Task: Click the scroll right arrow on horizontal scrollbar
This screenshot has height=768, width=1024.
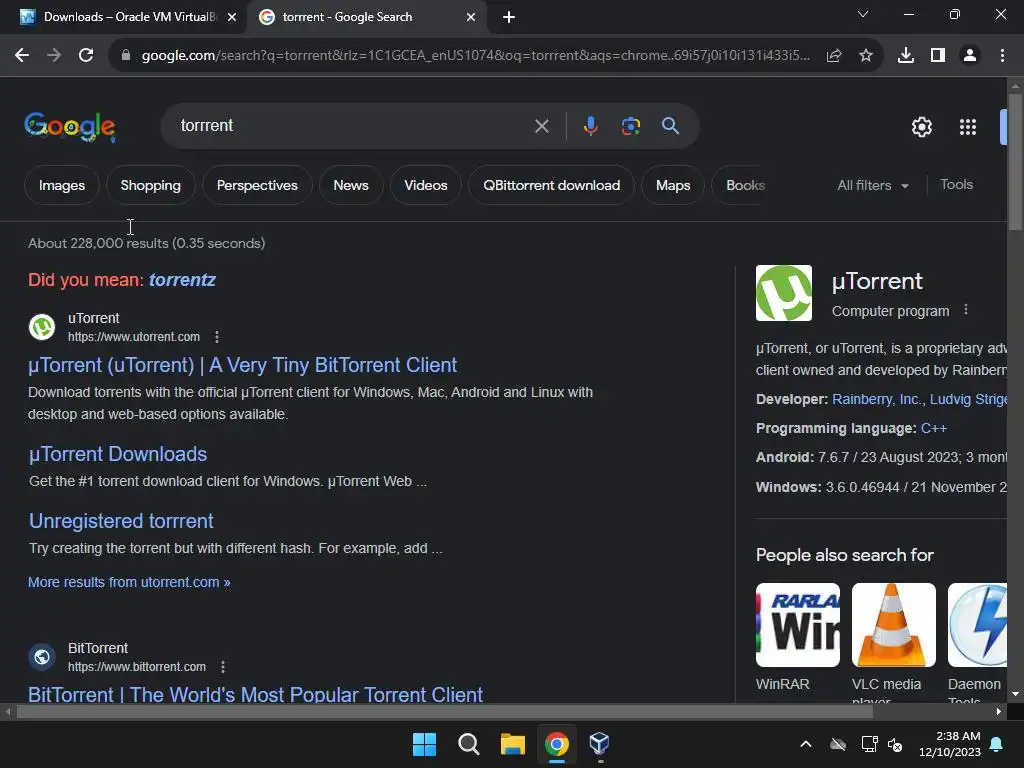Action: (x=999, y=712)
